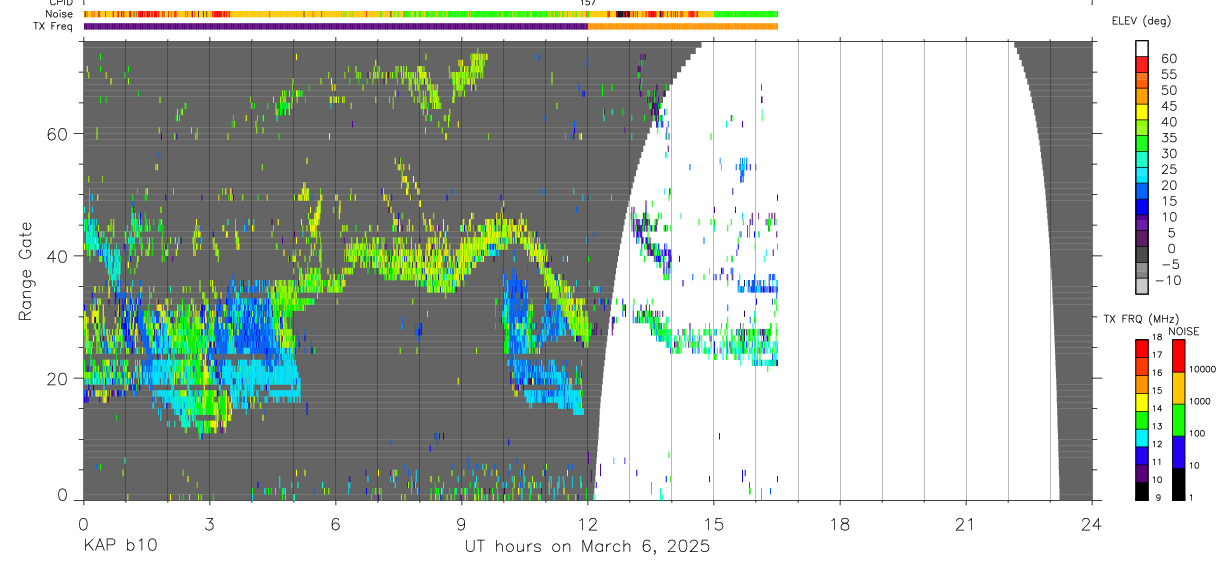This screenshot has height=567, width=1228.
Task: Click the yellow 40–45 degree elevation color segment
Action: (x=1142, y=114)
